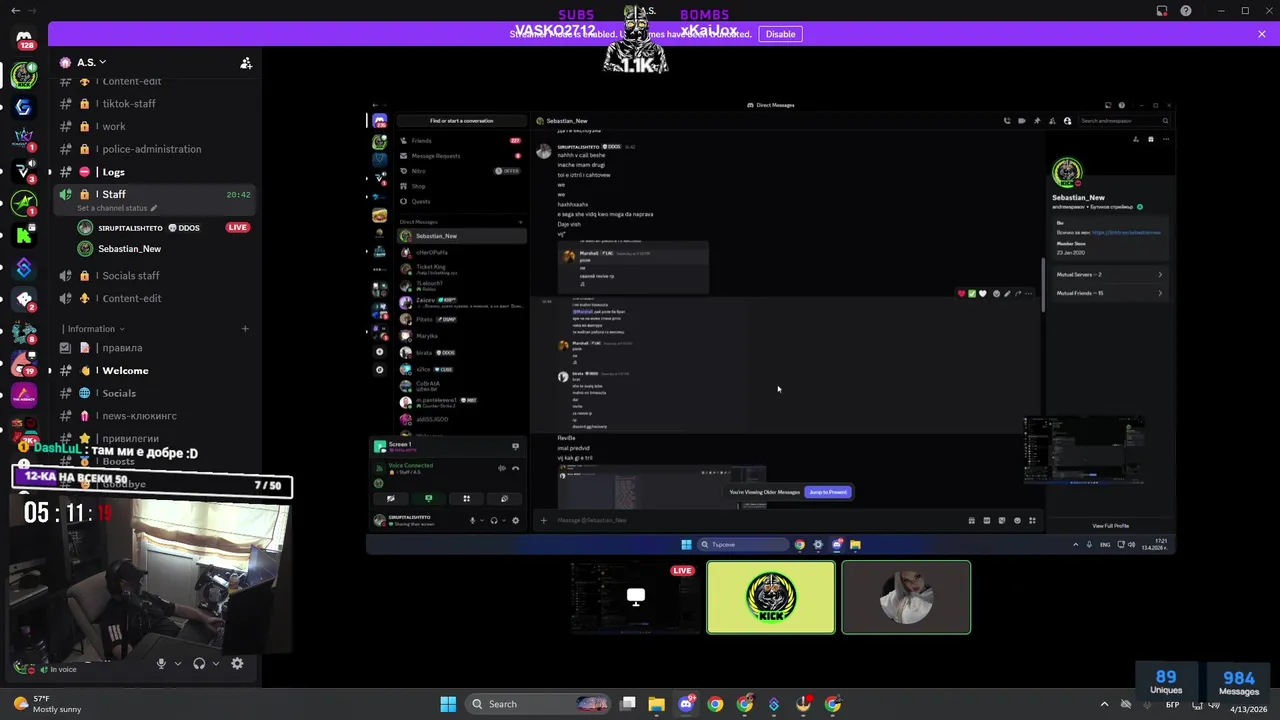Open headphone output options arrow

[216, 663]
